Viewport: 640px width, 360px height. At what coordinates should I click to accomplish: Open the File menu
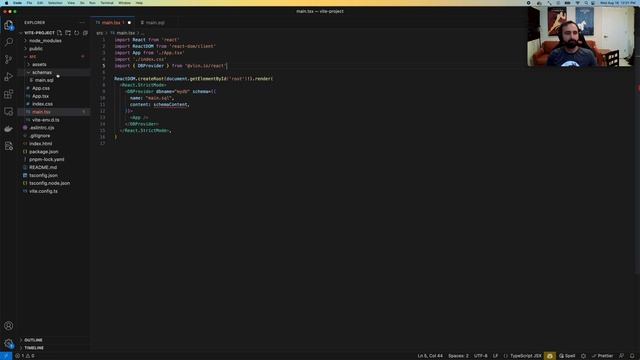(29, 3)
